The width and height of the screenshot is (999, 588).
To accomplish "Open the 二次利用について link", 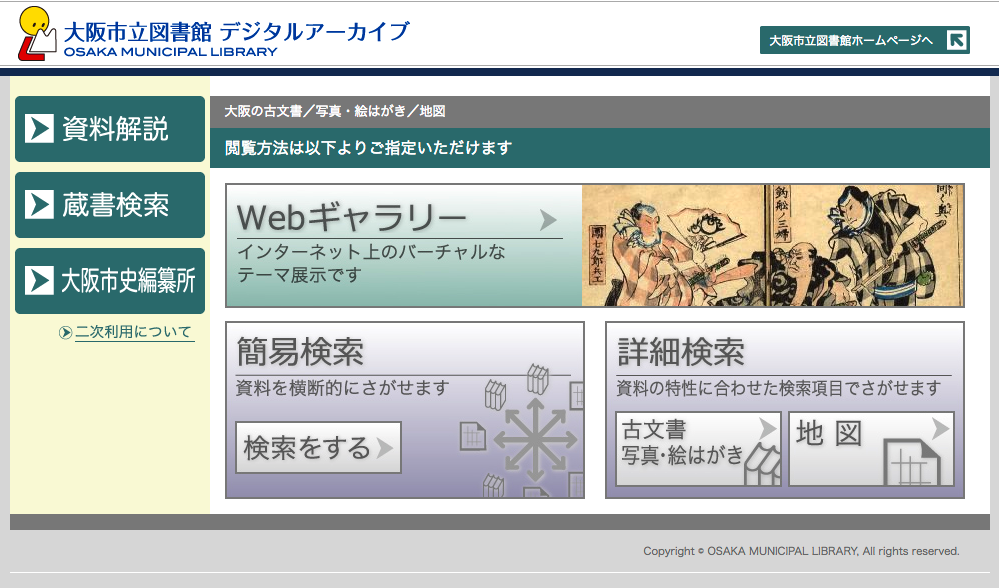I will [134, 332].
